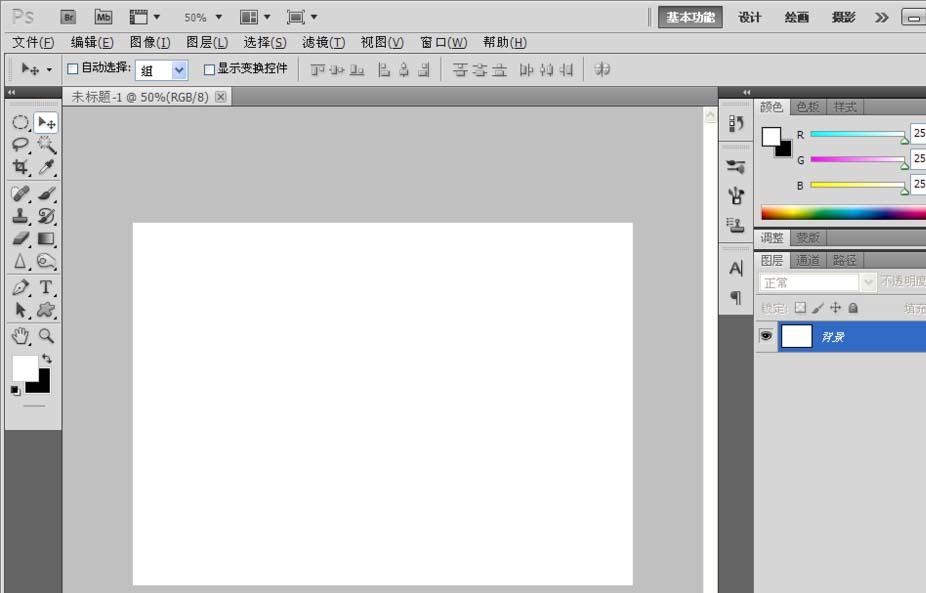The image size is (926, 593).
Task: Launch Bridge with the Br icon
Action: tap(68, 17)
